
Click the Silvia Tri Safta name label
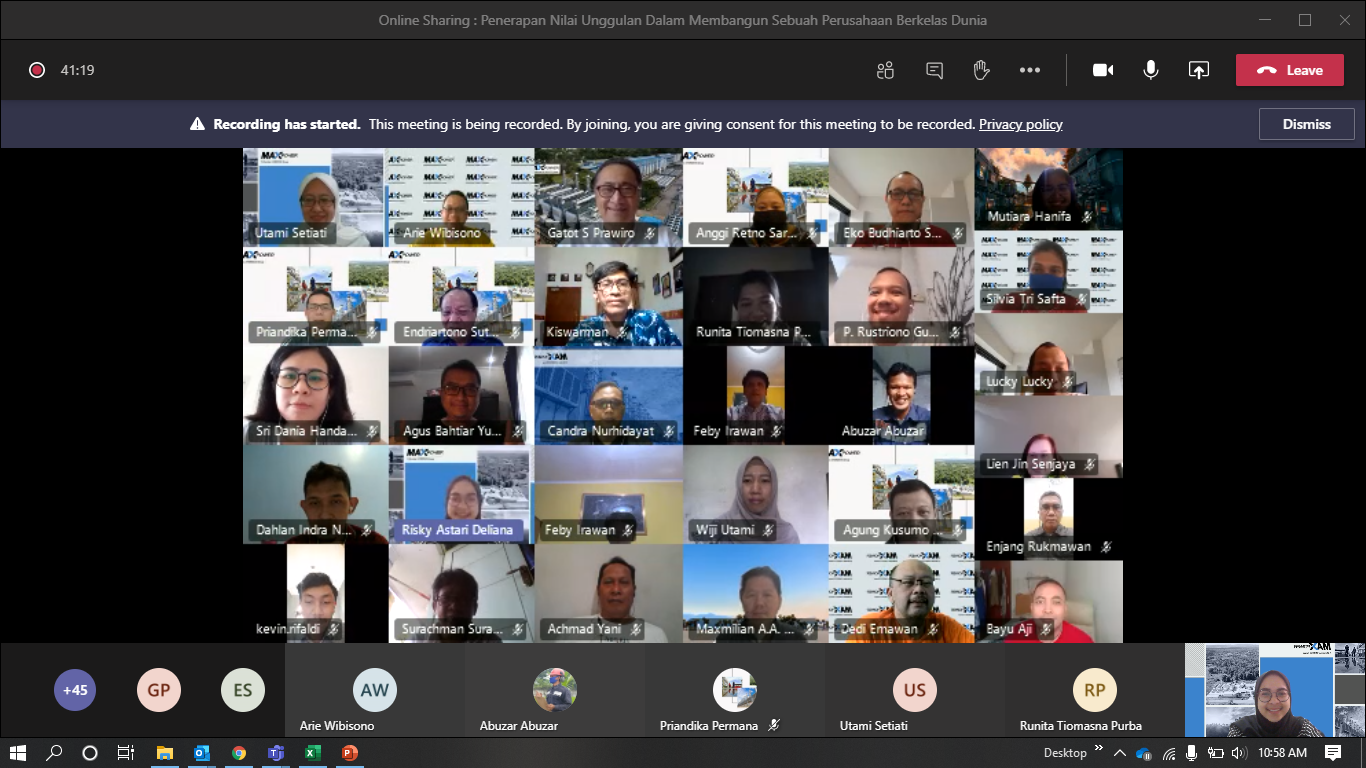[1025, 299]
